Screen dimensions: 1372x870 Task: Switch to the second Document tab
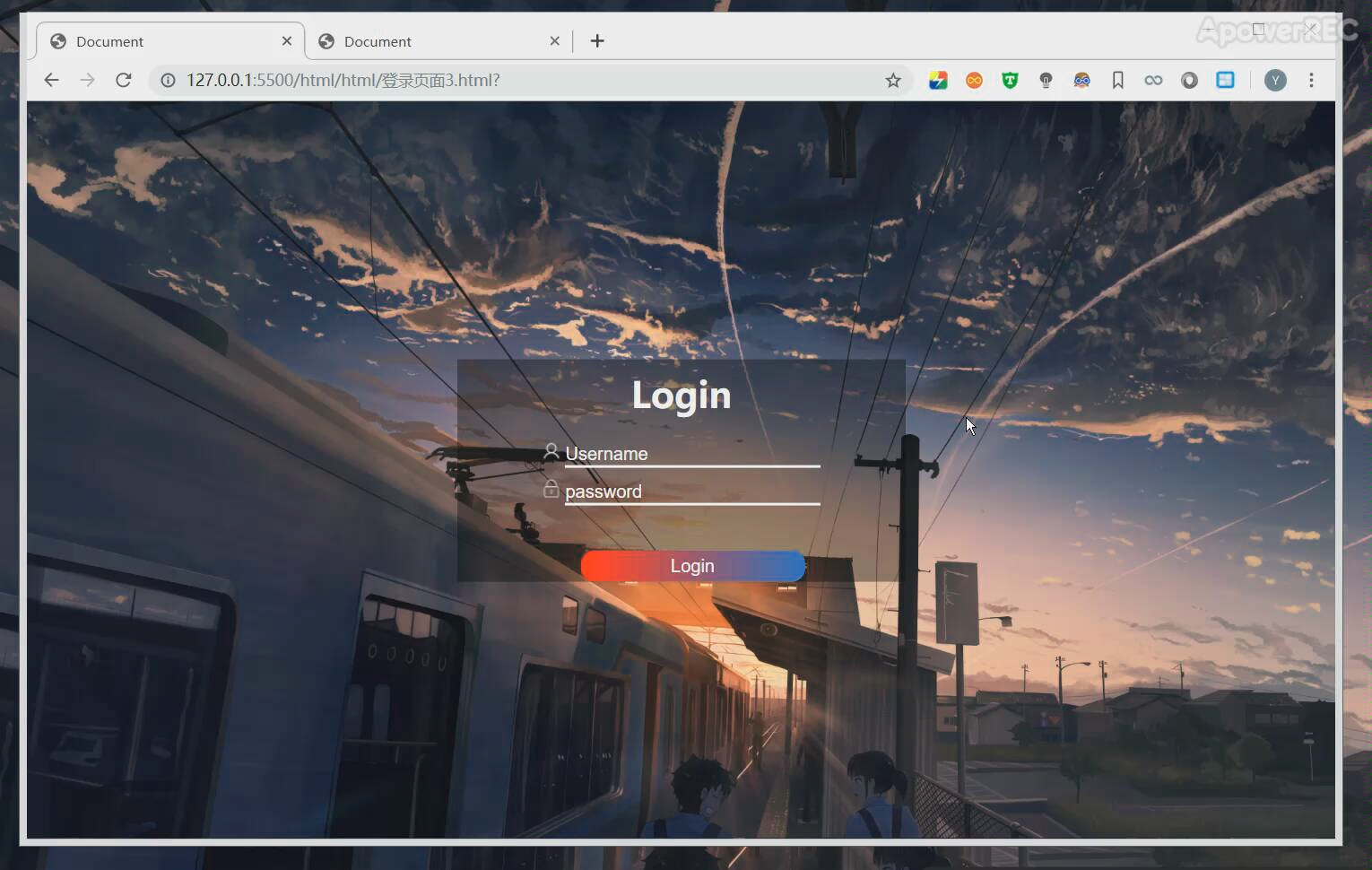point(439,41)
